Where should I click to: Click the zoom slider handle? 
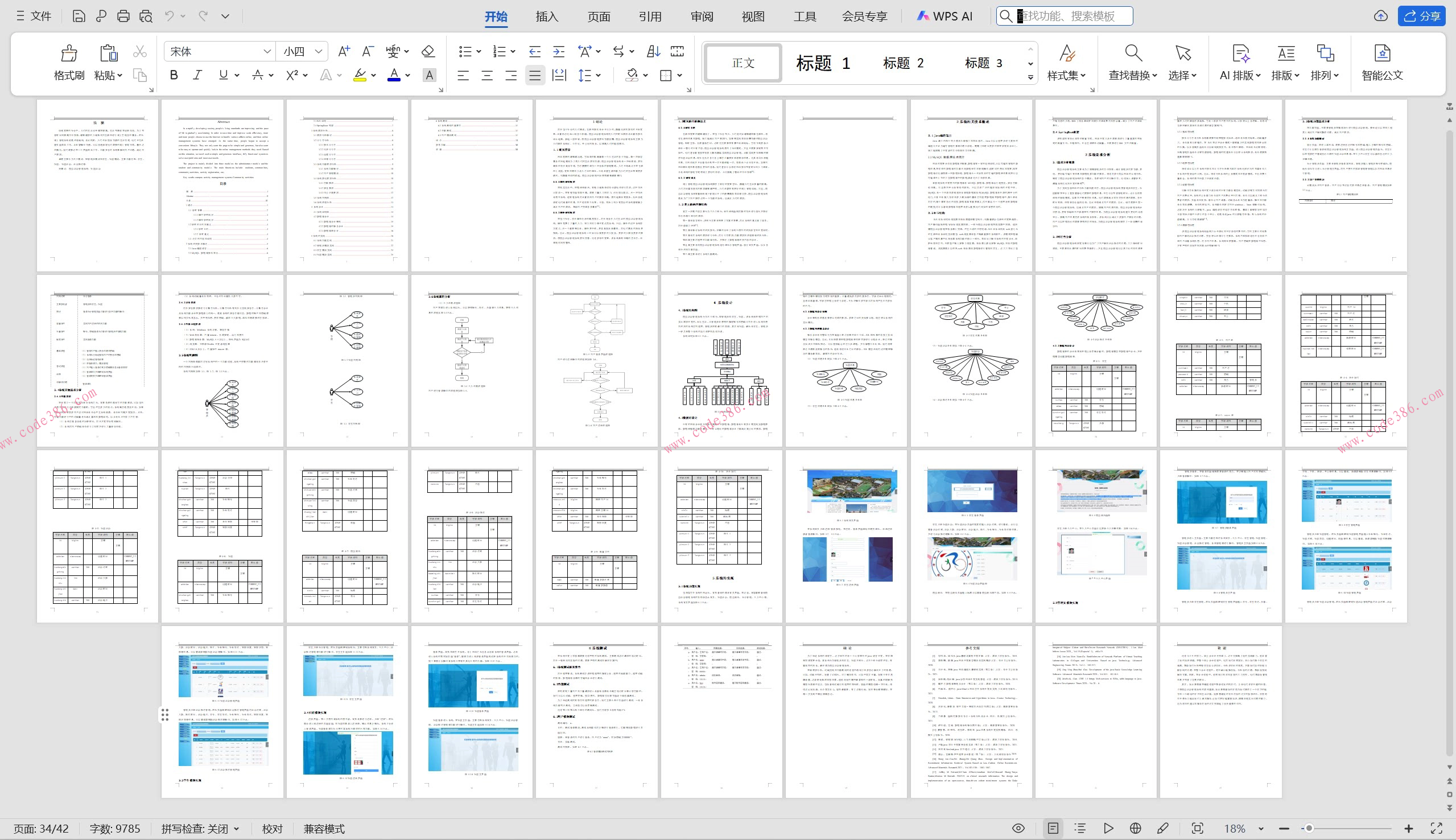pos(1309,829)
